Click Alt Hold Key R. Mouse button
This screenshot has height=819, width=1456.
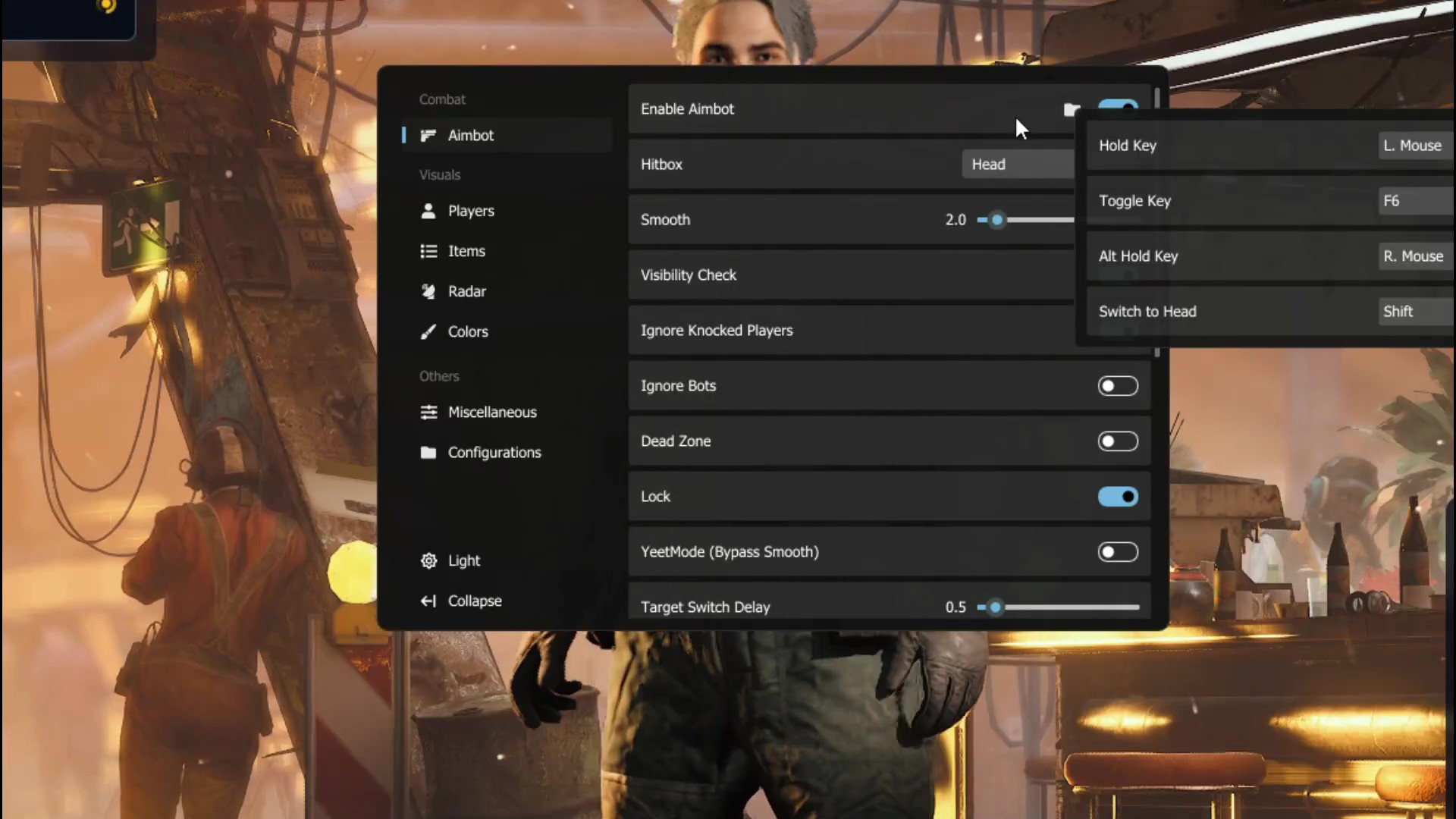1414,256
